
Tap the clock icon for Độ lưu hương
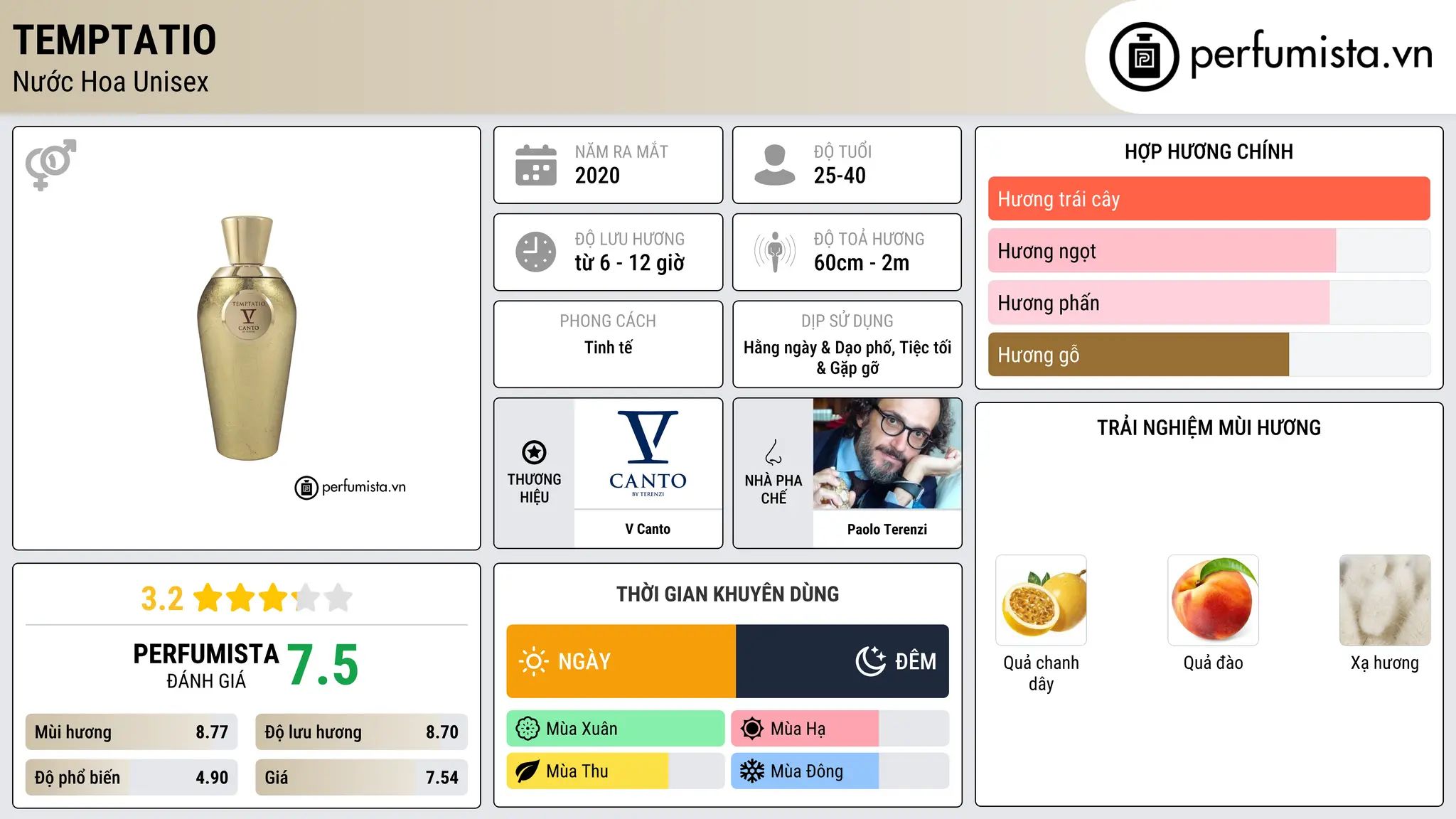coord(536,252)
